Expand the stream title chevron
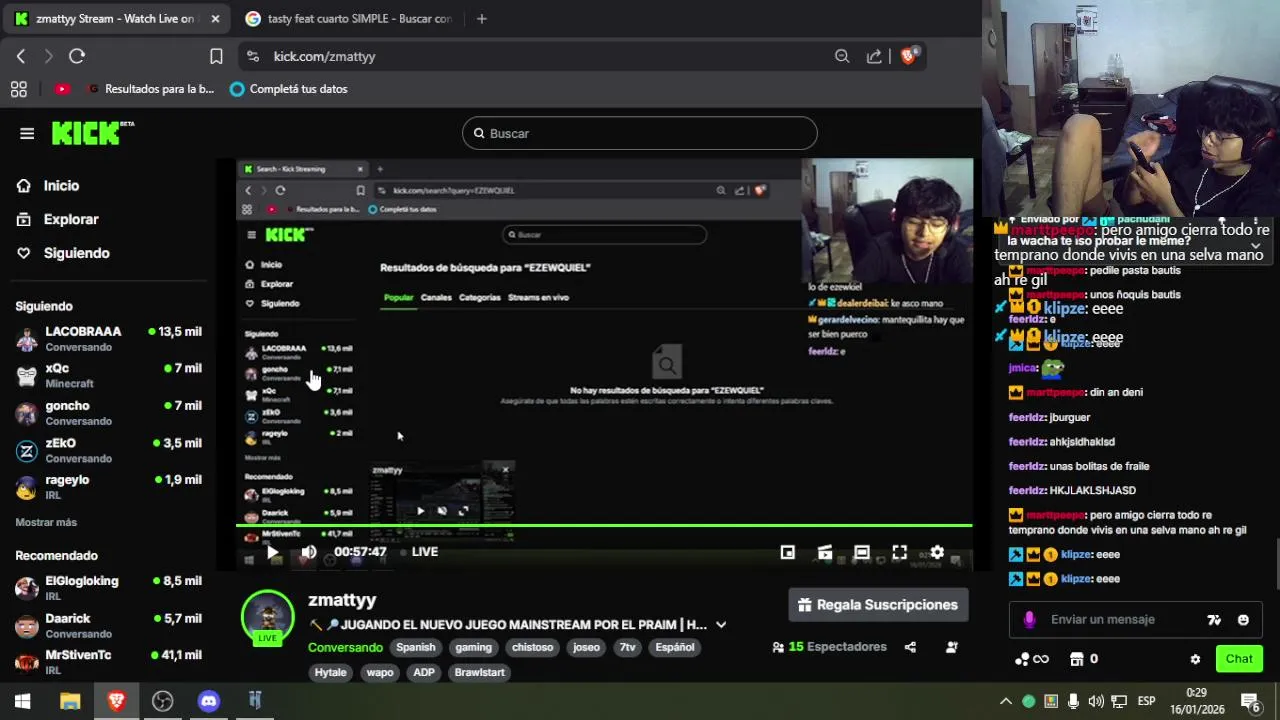 tap(721, 625)
